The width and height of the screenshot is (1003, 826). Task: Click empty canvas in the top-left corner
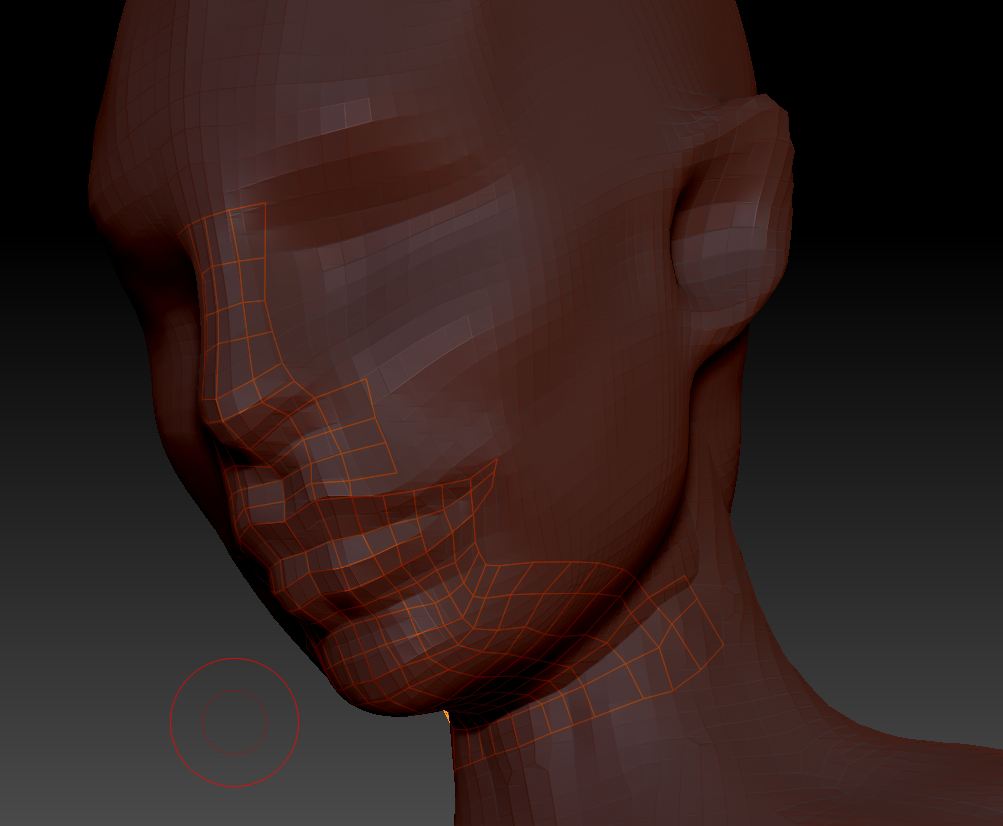[40, 40]
